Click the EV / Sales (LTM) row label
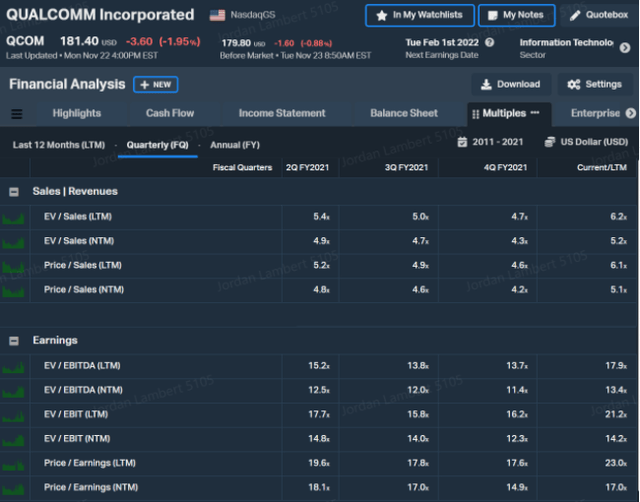The width and height of the screenshot is (640, 502). (x=78, y=217)
